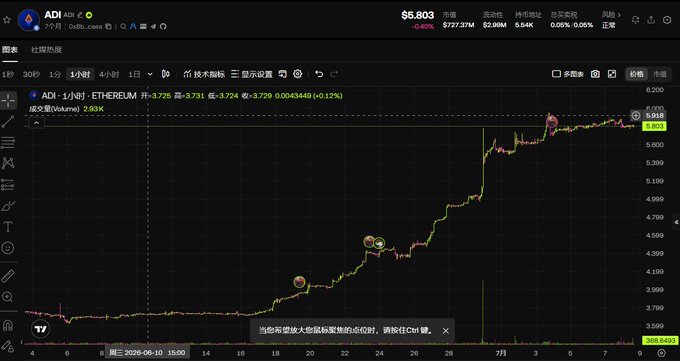Close the Ctrl key zoom hint

(446, 331)
